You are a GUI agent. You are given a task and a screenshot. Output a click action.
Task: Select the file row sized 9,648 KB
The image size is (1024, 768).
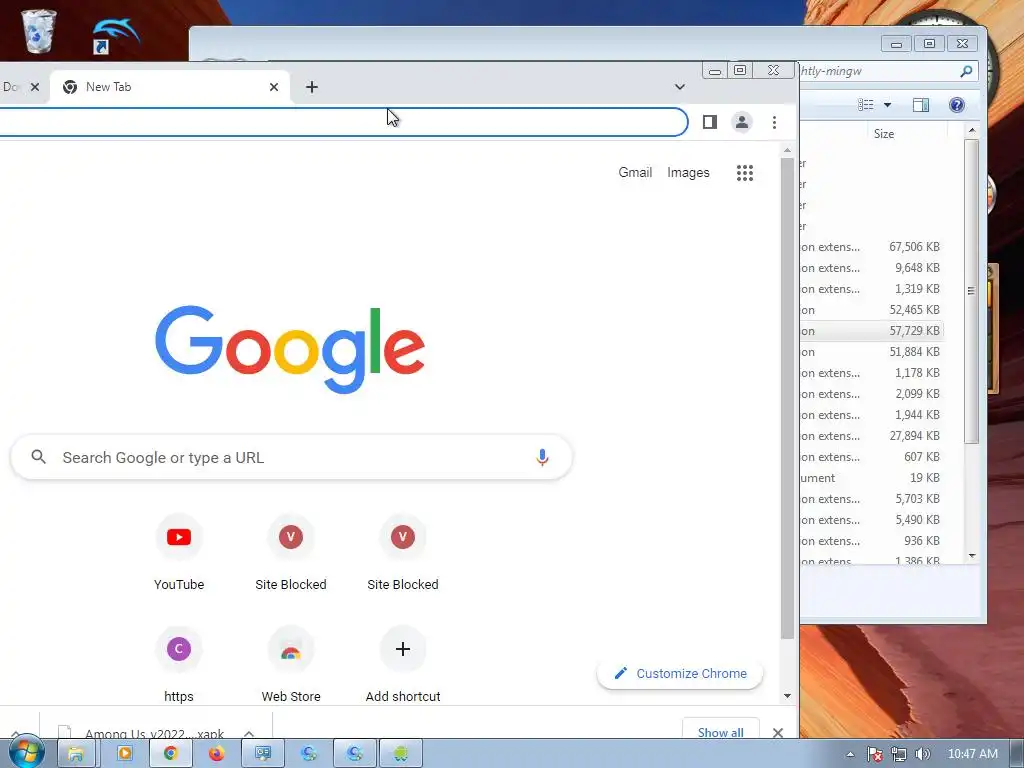point(872,268)
